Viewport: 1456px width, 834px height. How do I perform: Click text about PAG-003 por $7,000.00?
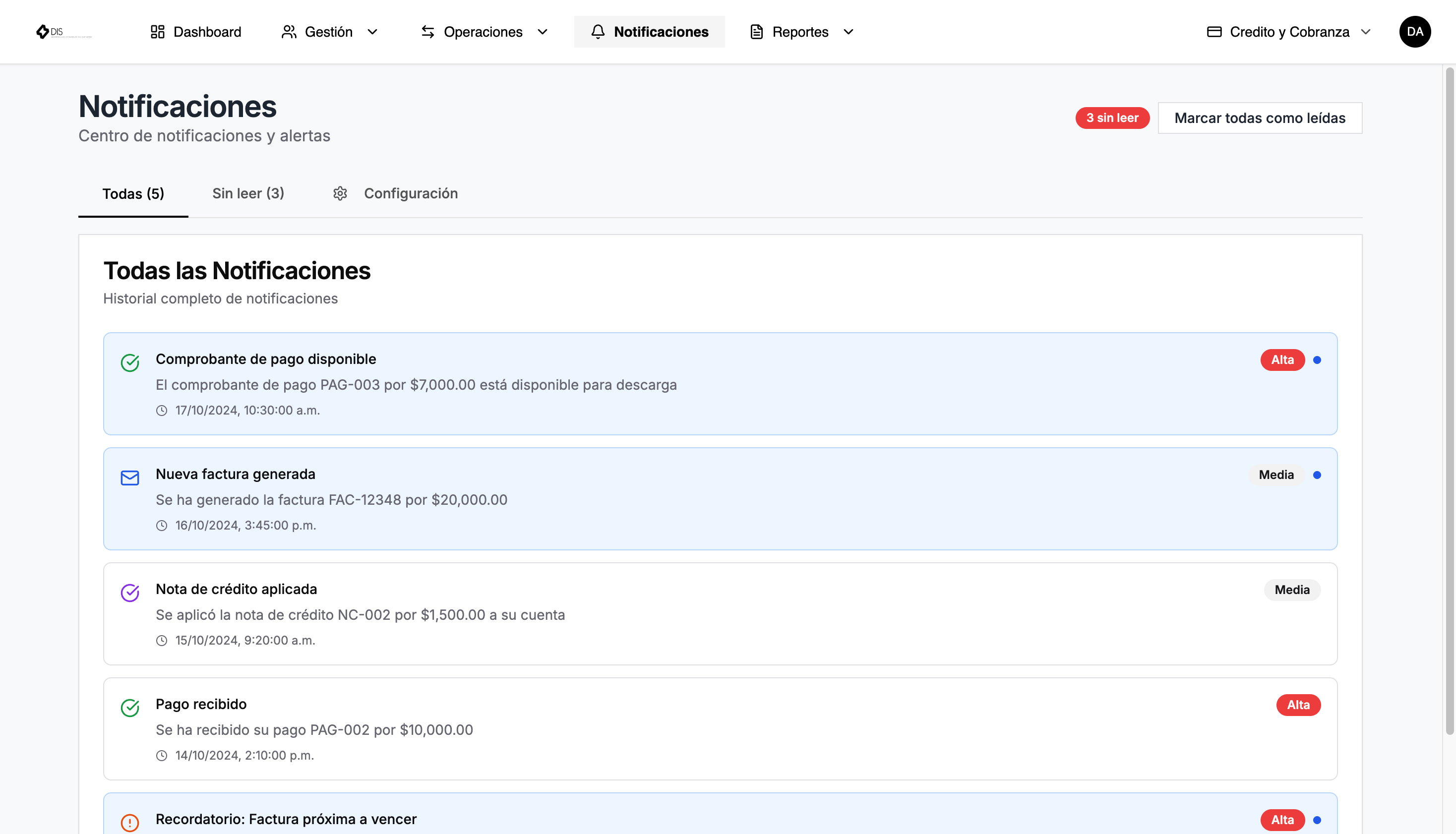point(417,385)
